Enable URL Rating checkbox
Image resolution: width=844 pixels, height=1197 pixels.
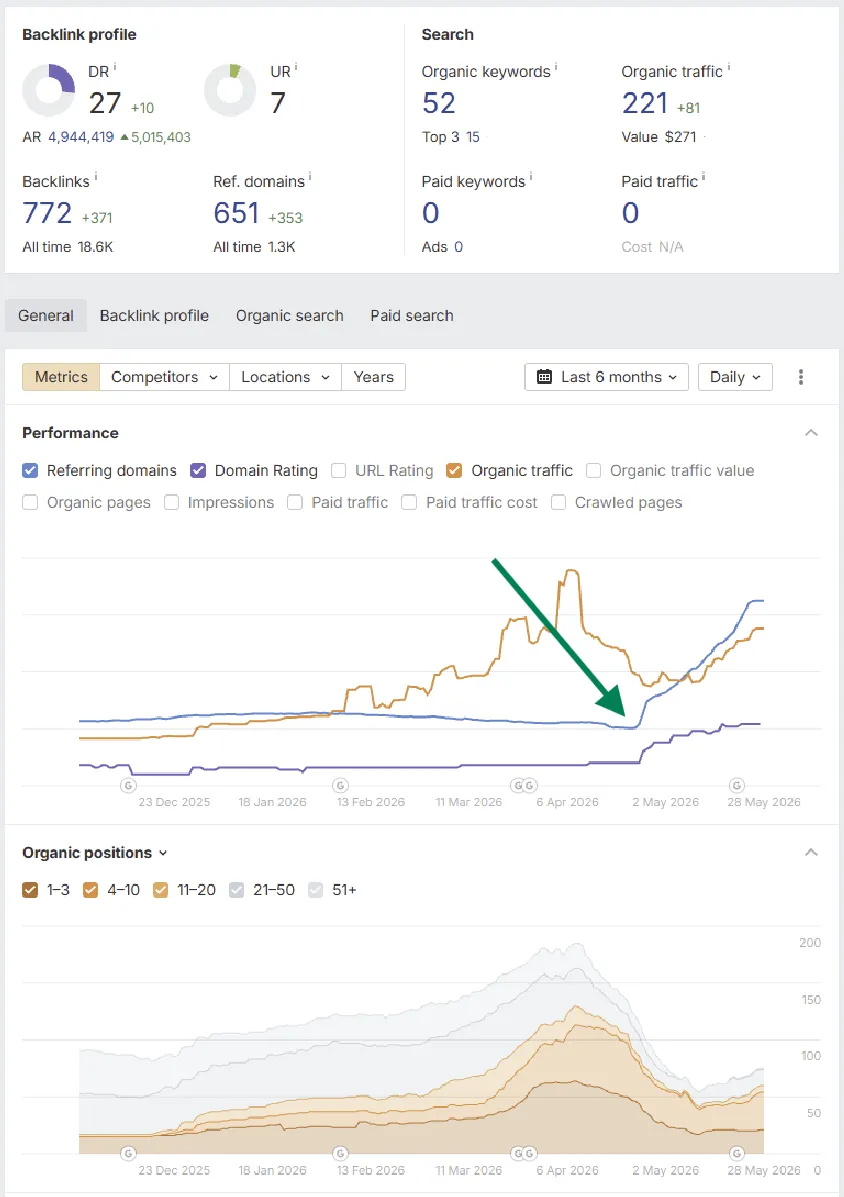point(339,470)
